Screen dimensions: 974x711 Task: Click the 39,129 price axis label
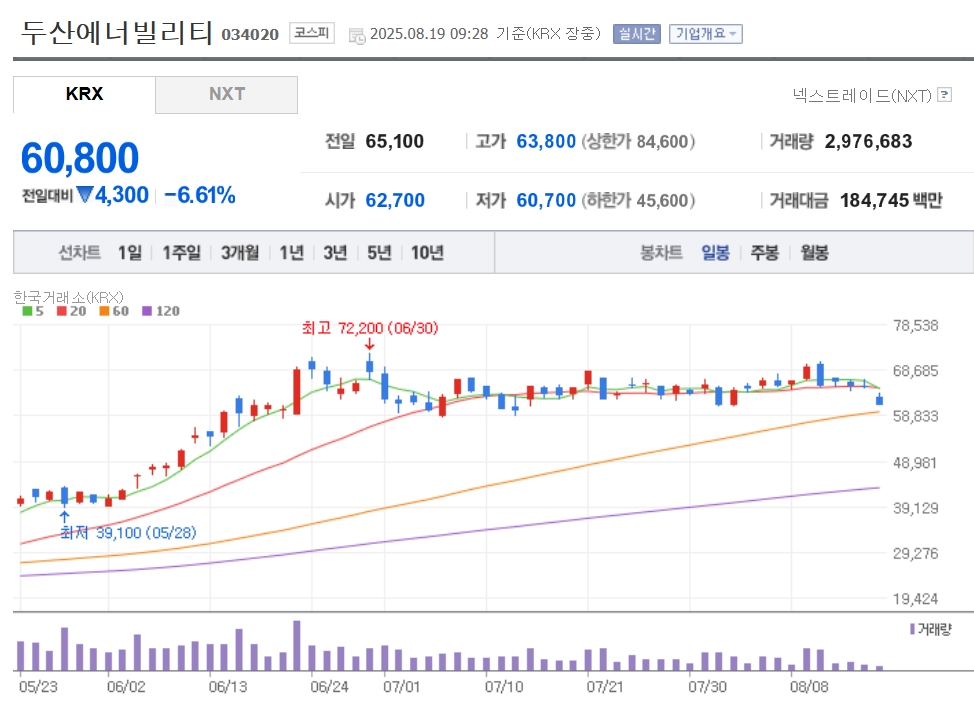click(x=915, y=508)
